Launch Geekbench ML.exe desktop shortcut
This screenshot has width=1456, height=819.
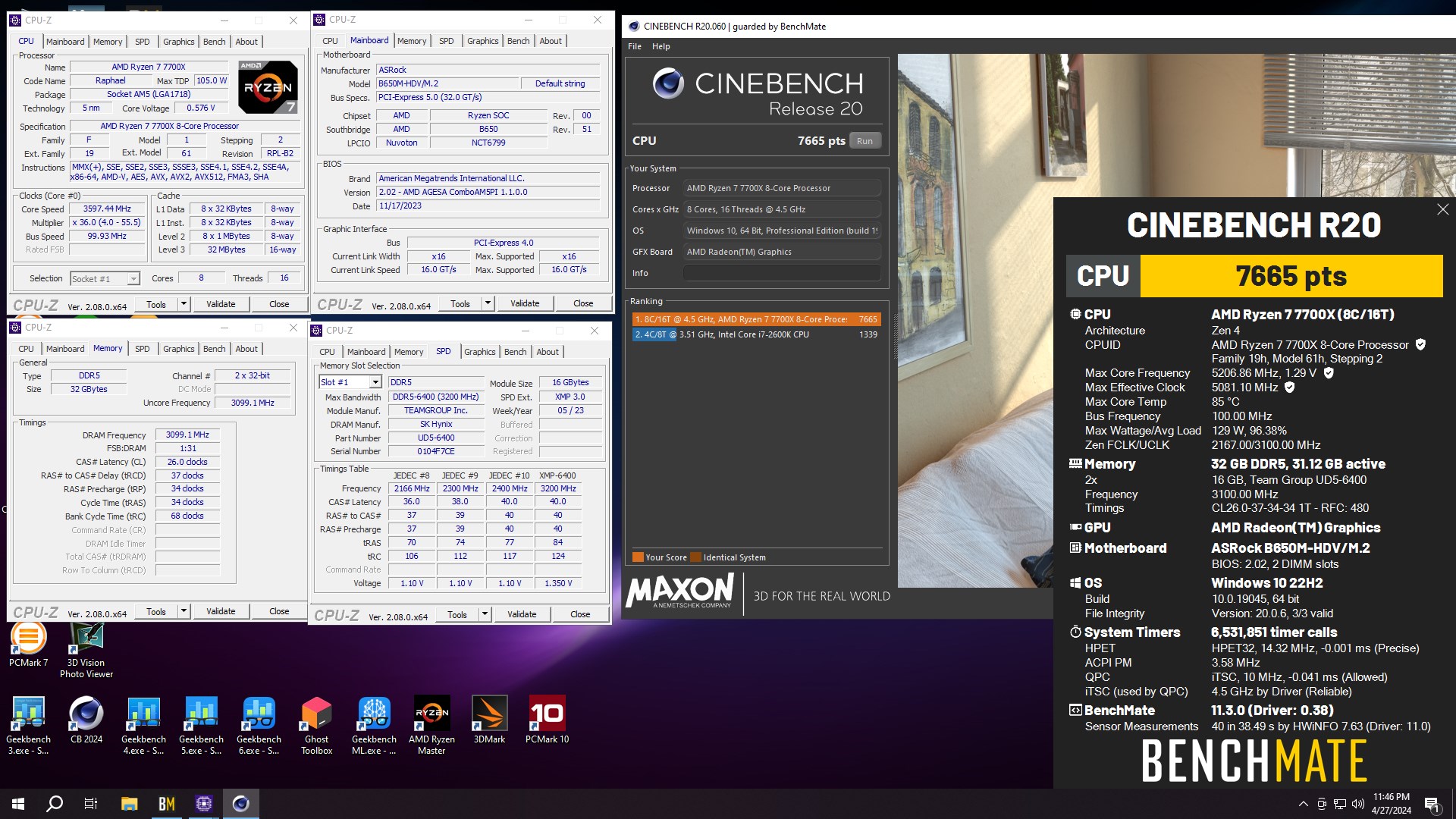[x=374, y=726]
